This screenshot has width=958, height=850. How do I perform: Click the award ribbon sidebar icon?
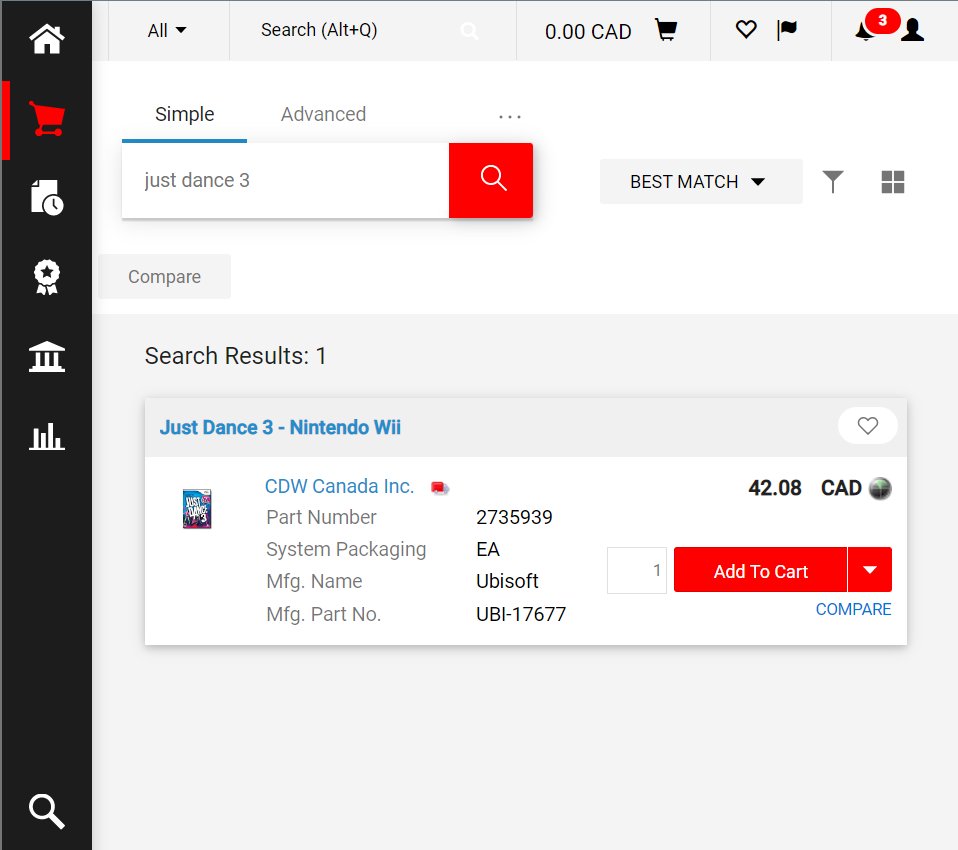46,277
